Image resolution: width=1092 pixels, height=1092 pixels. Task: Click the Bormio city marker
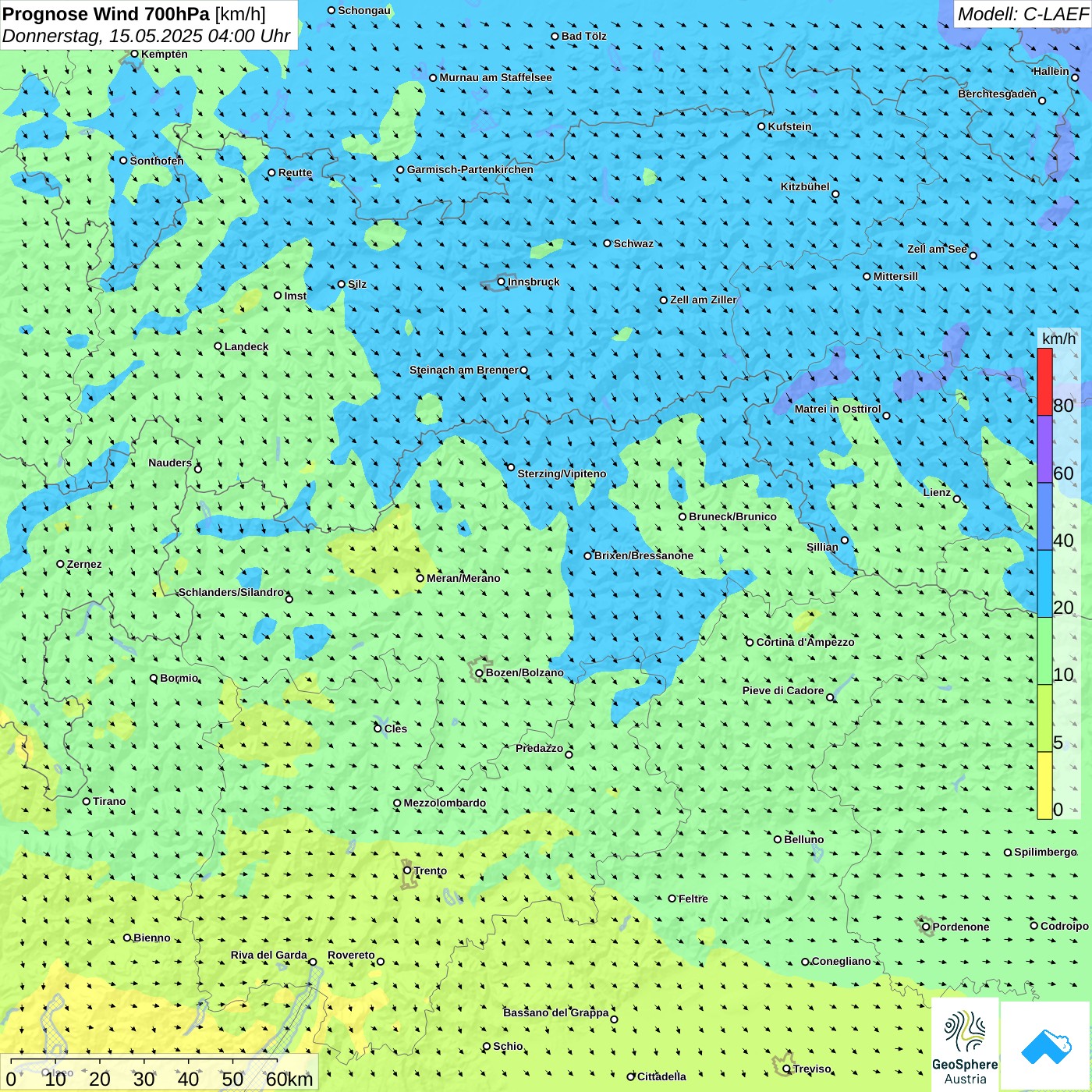[x=154, y=678]
